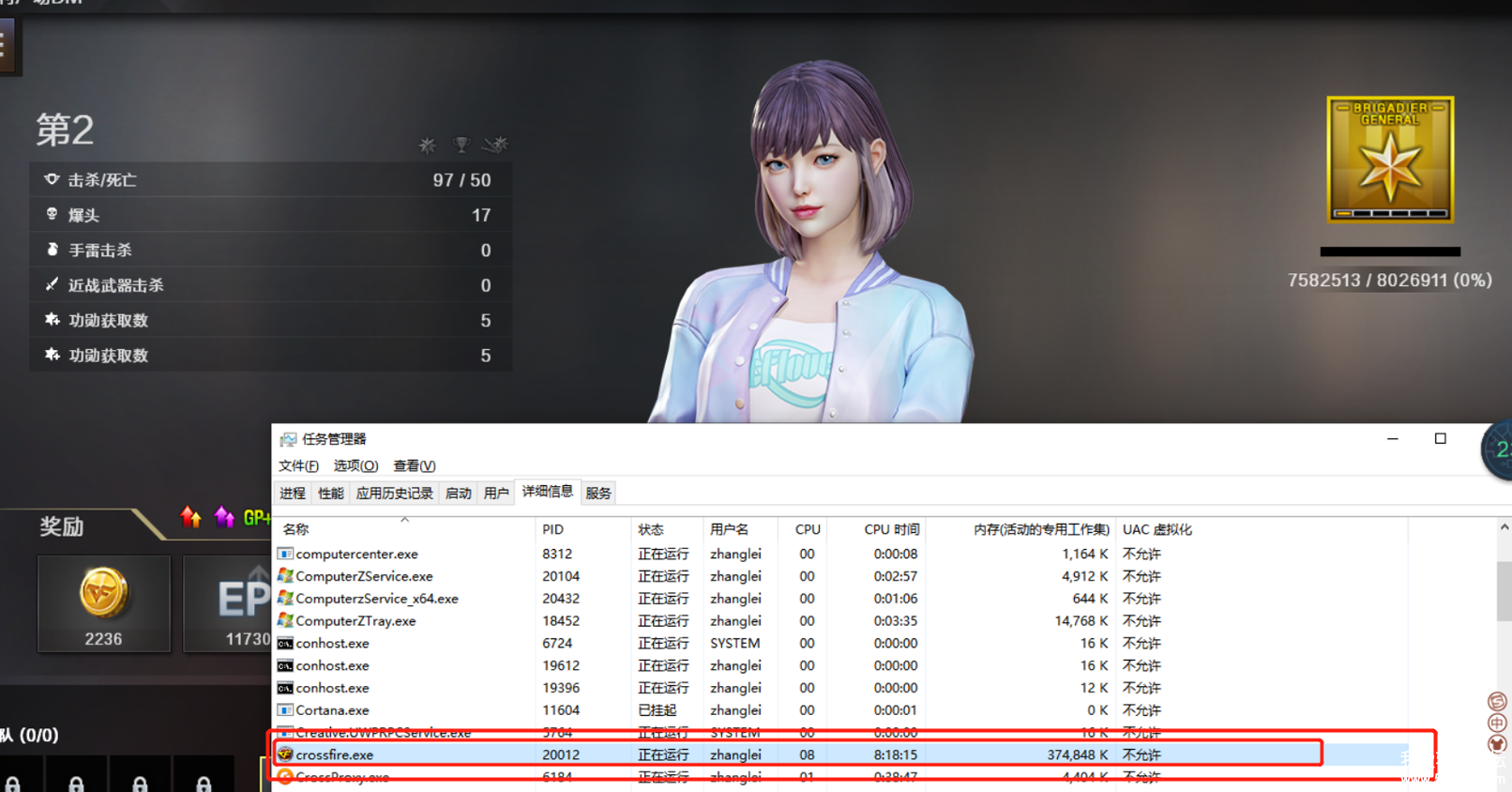Minimize the Task Manager window
The width and height of the screenshot is (1512, 792).
click(1393, 438)
